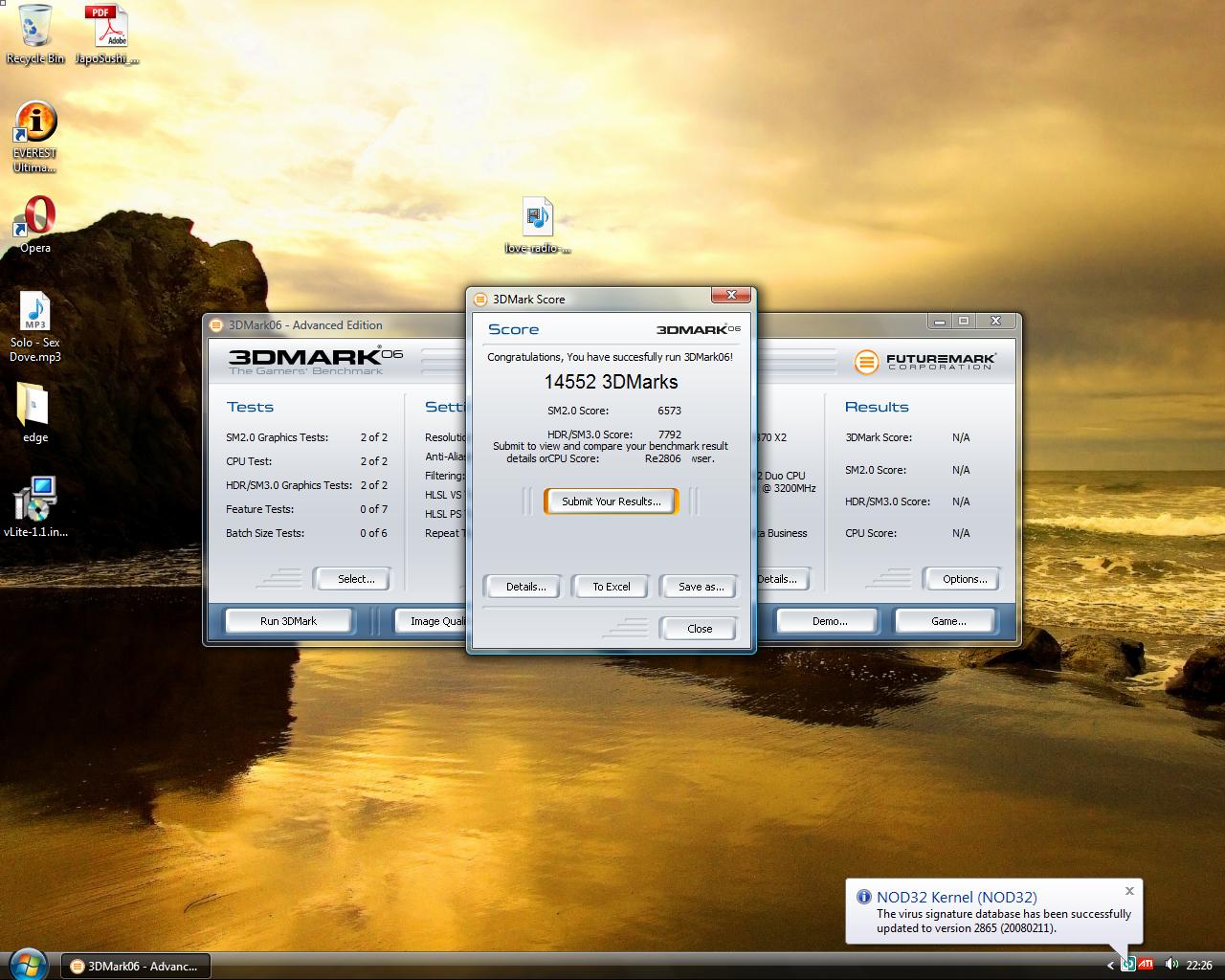1225x980 pixels.
Task: Open the JapoSushi PDF file icon
Action: pos(107,33)
